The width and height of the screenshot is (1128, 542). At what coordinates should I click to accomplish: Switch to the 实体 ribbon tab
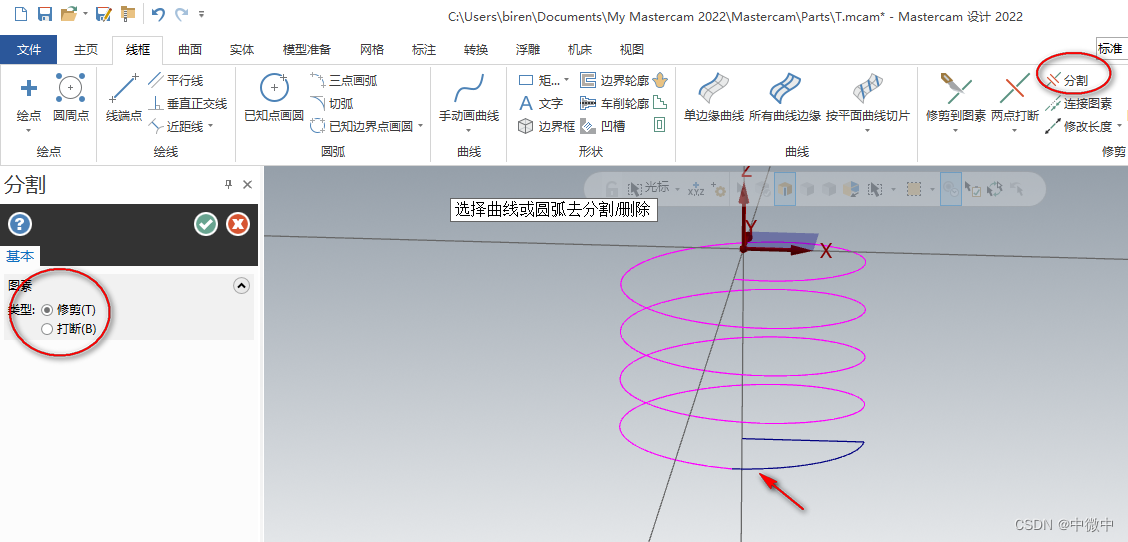[x=242, y=50]
